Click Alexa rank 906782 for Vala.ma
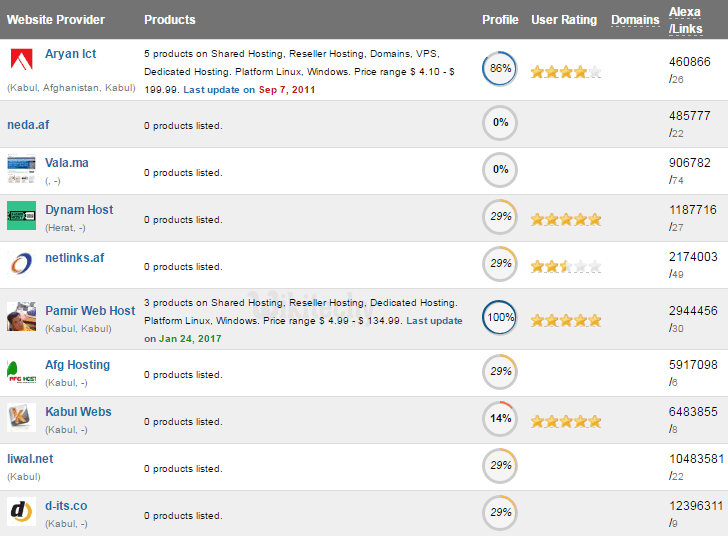 (689, 163)
